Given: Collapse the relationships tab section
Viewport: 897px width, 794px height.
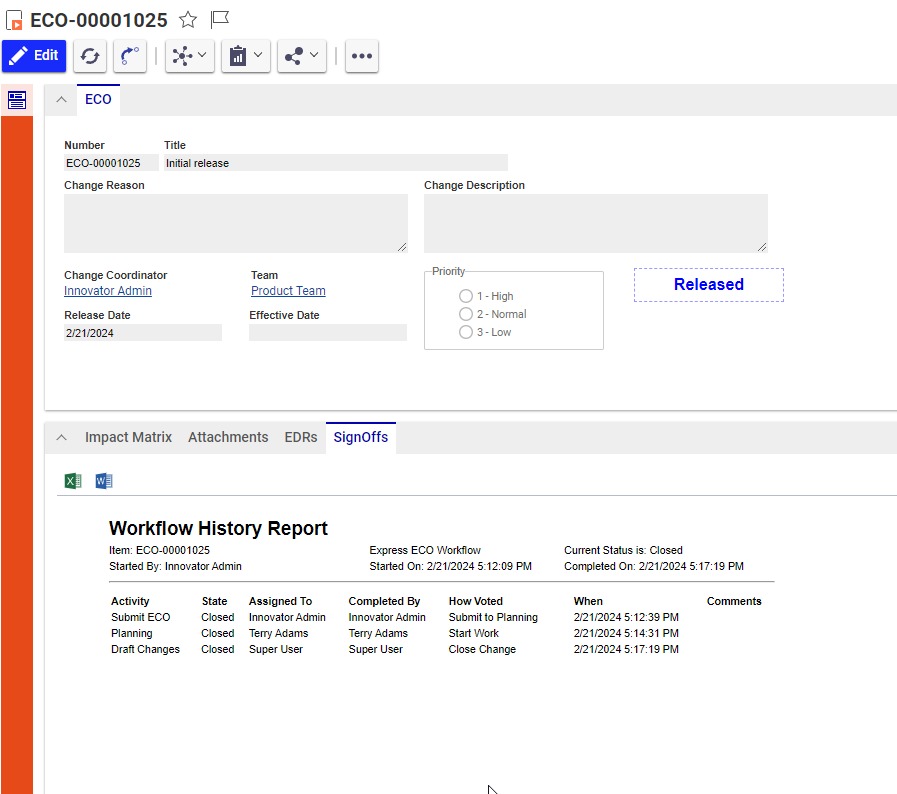Looking at the screenshot, I should (61, 438).
